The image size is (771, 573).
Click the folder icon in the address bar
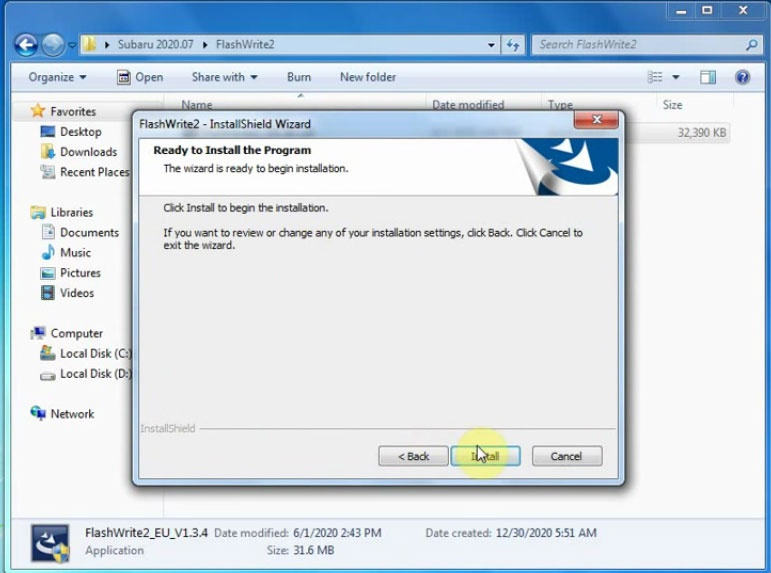pyautogui.click(x=89, y=44)
